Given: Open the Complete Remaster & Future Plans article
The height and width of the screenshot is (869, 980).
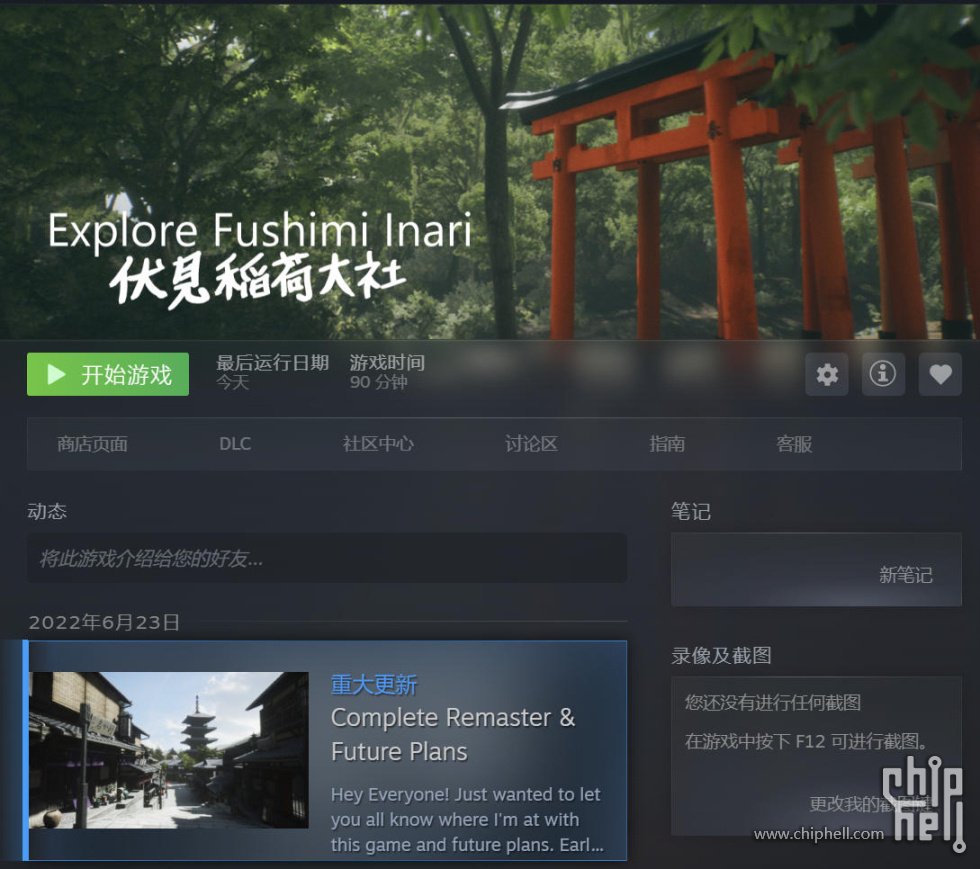Looking at the screenshot, I should pyautogui.click(x=453, y=734).
